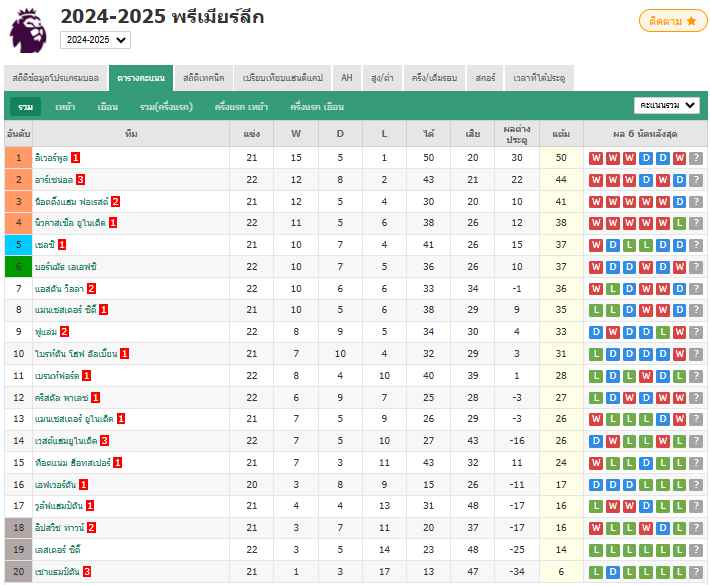Click red card badge next to น็อตติ้งแฮม ฟอเรสต์
This screenshot has width=710, height=585.
click(x=115, y=201)
